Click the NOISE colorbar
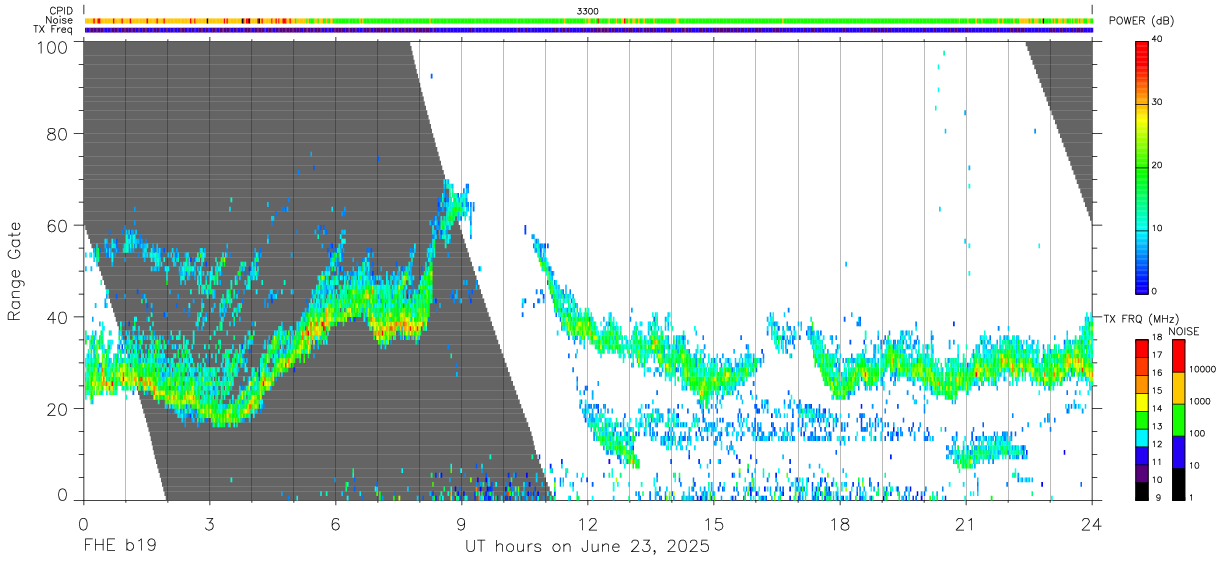This screenshot has width=1228, height=567. 1178,419
